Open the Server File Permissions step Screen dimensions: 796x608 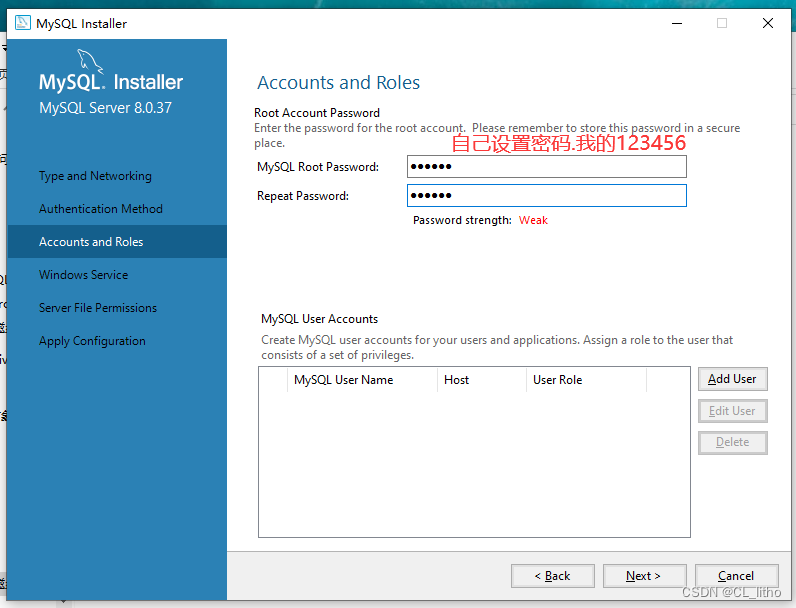[x=98, y=308]
